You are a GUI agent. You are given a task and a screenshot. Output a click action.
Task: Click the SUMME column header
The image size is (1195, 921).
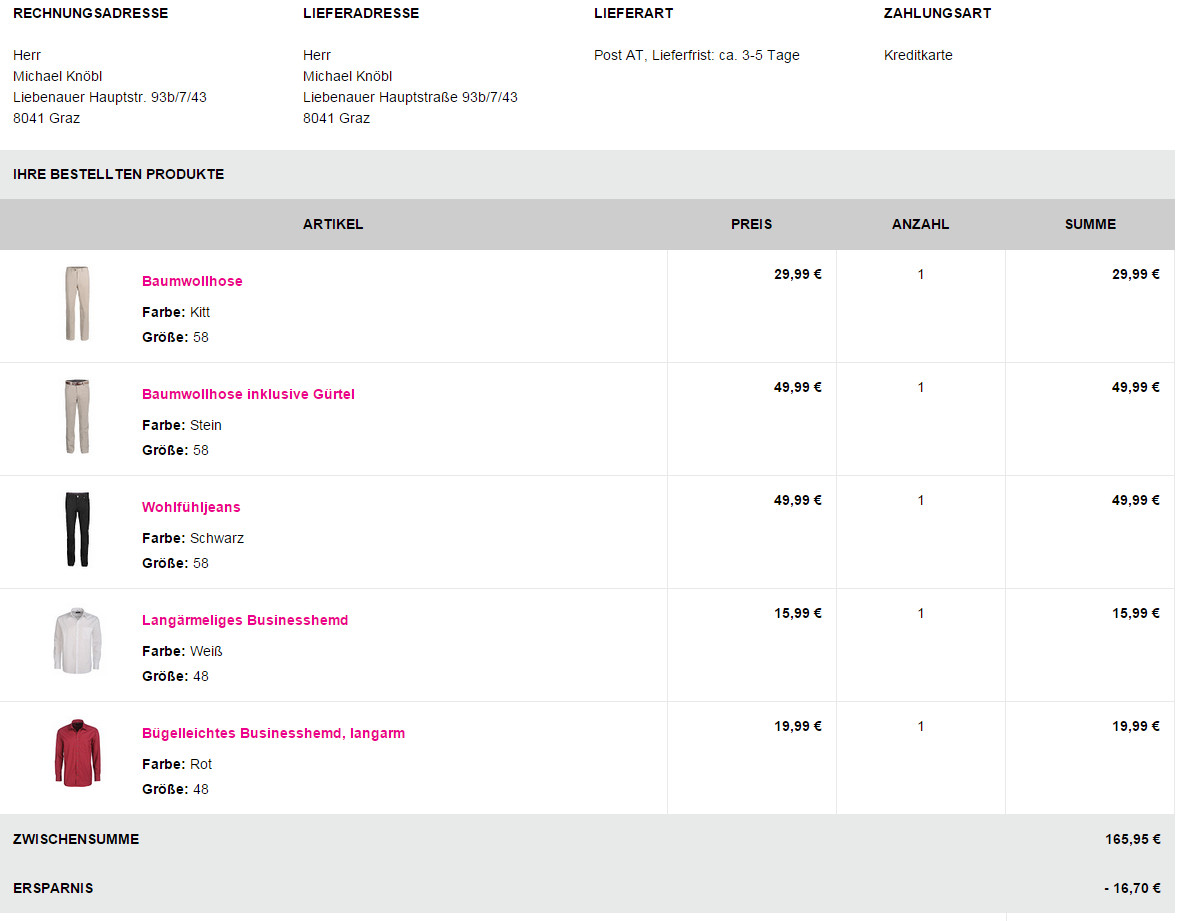click(1090, 224)
